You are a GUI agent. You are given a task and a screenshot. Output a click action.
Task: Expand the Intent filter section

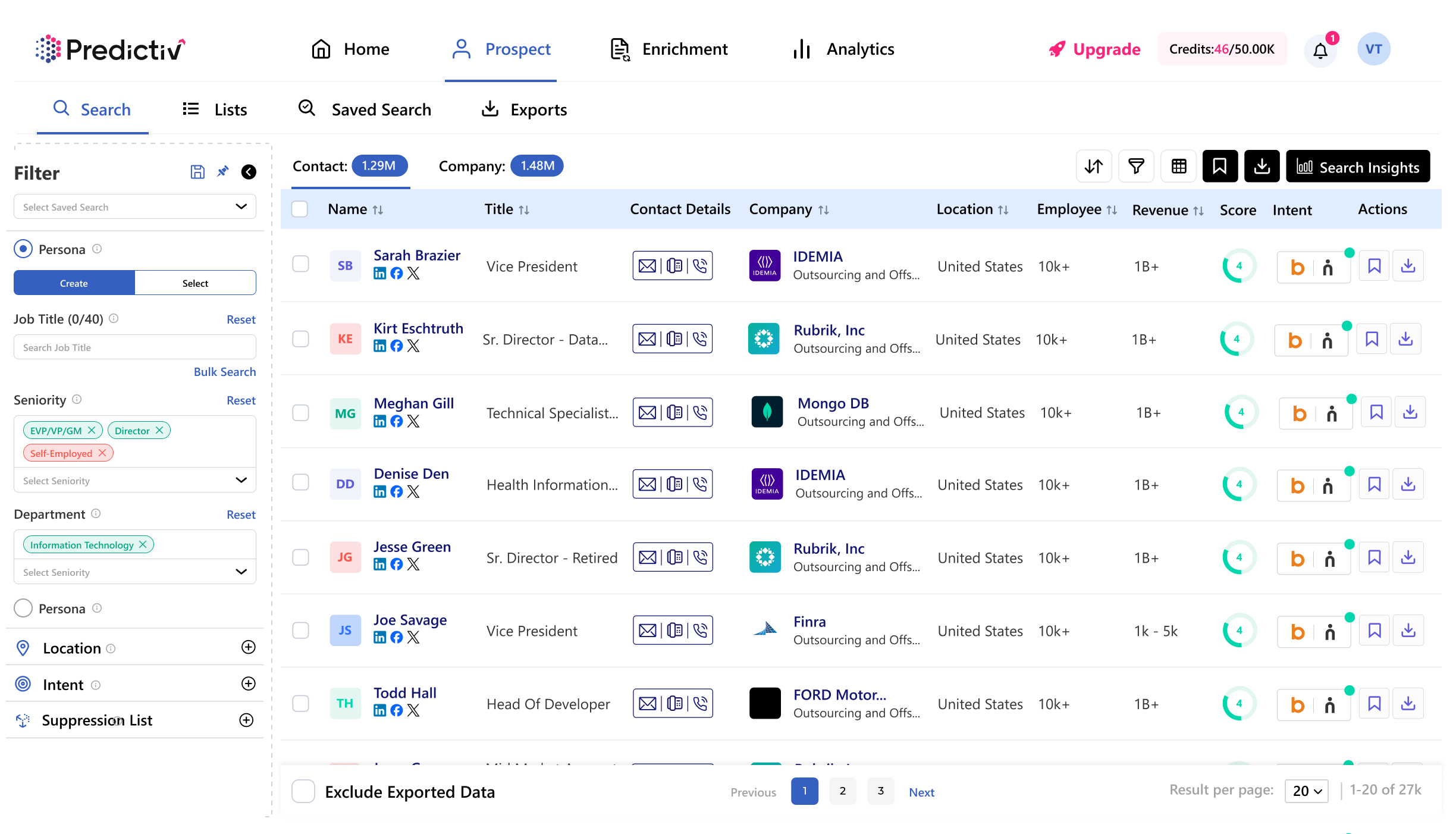click(x=249, y=683)
